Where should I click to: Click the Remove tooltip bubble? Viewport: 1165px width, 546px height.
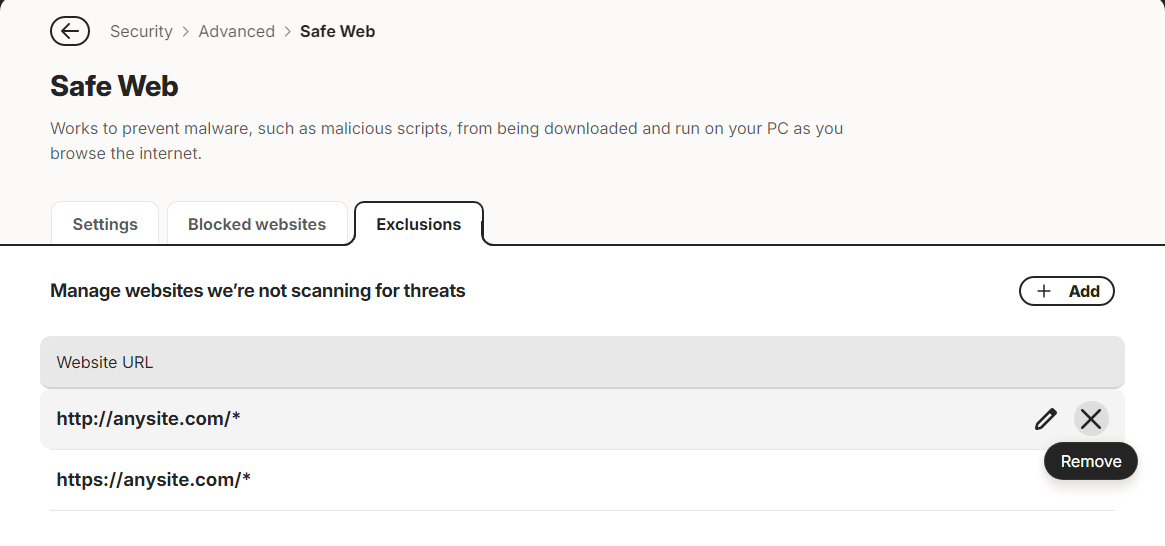point(1091,461)
